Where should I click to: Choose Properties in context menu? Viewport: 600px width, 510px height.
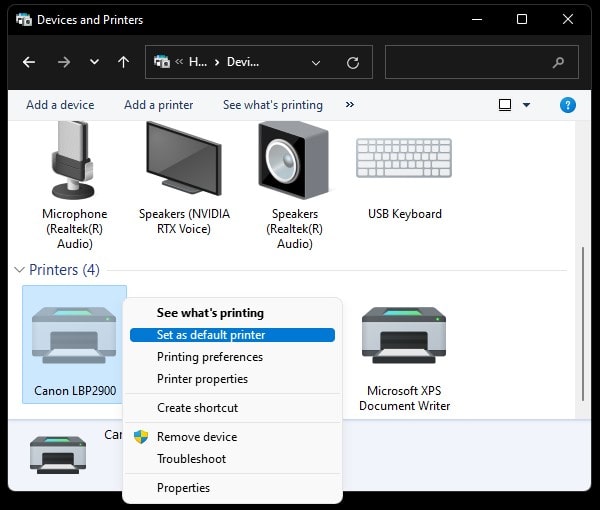coord(233,488)
